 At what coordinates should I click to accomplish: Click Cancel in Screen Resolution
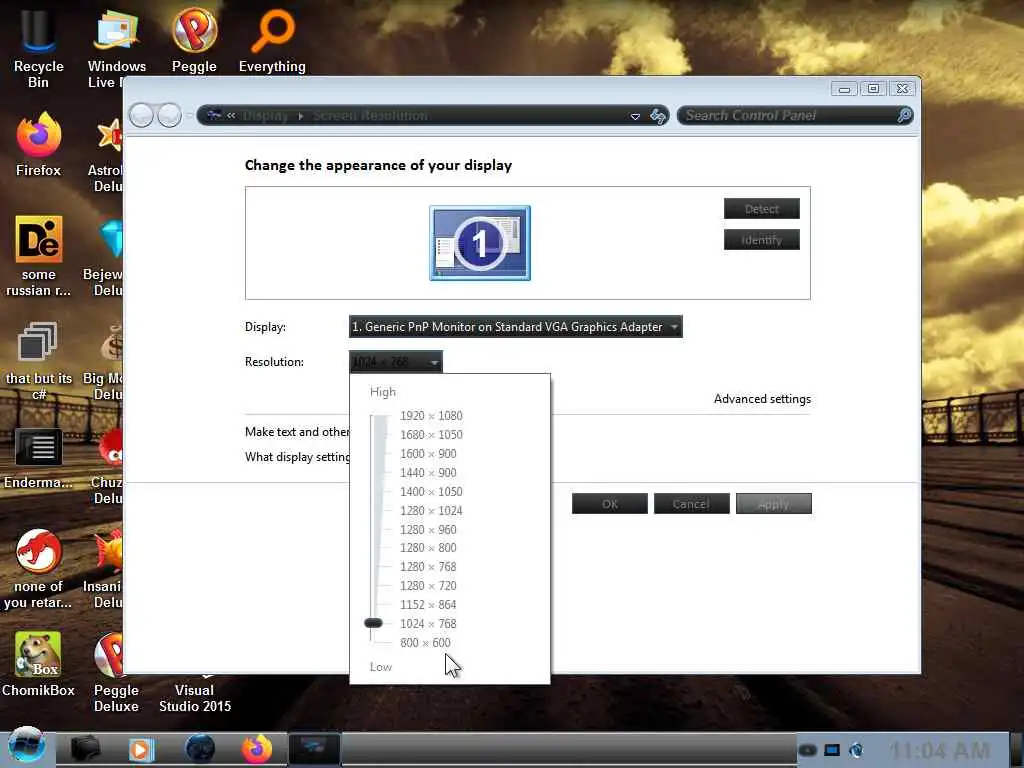point(692,504)
